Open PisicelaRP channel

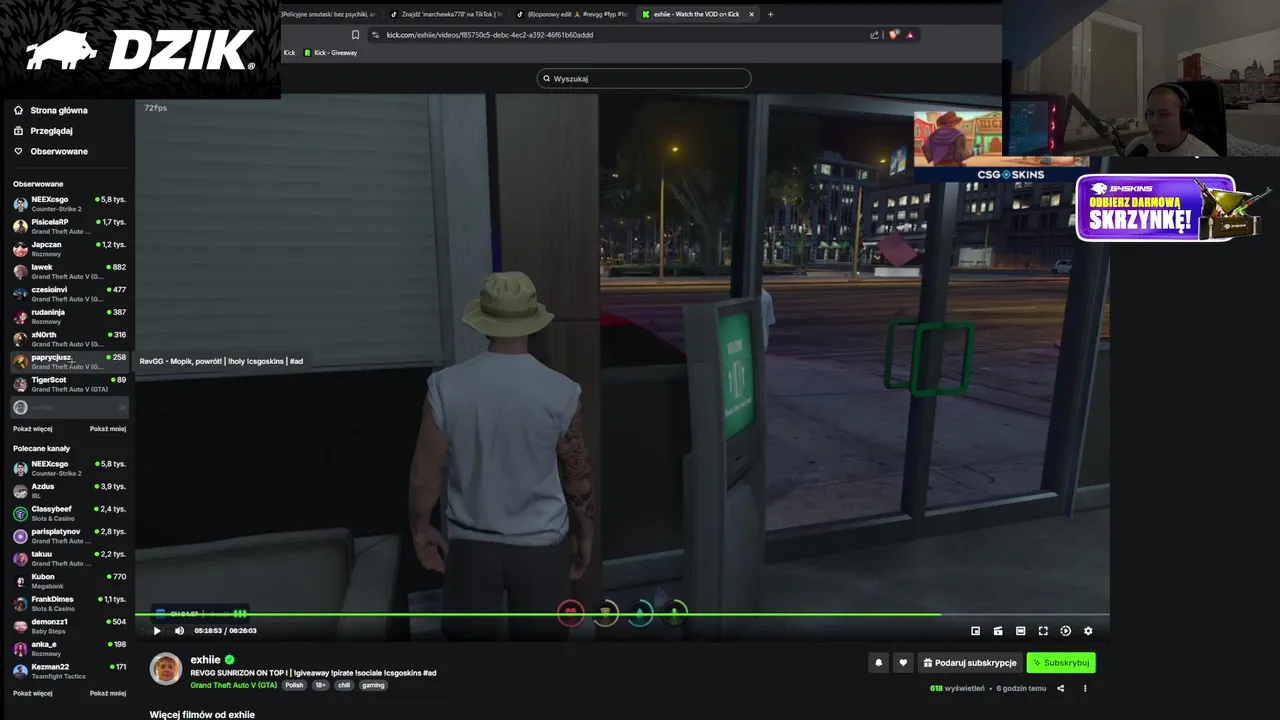pyautogui.click(x=69, y=226)
